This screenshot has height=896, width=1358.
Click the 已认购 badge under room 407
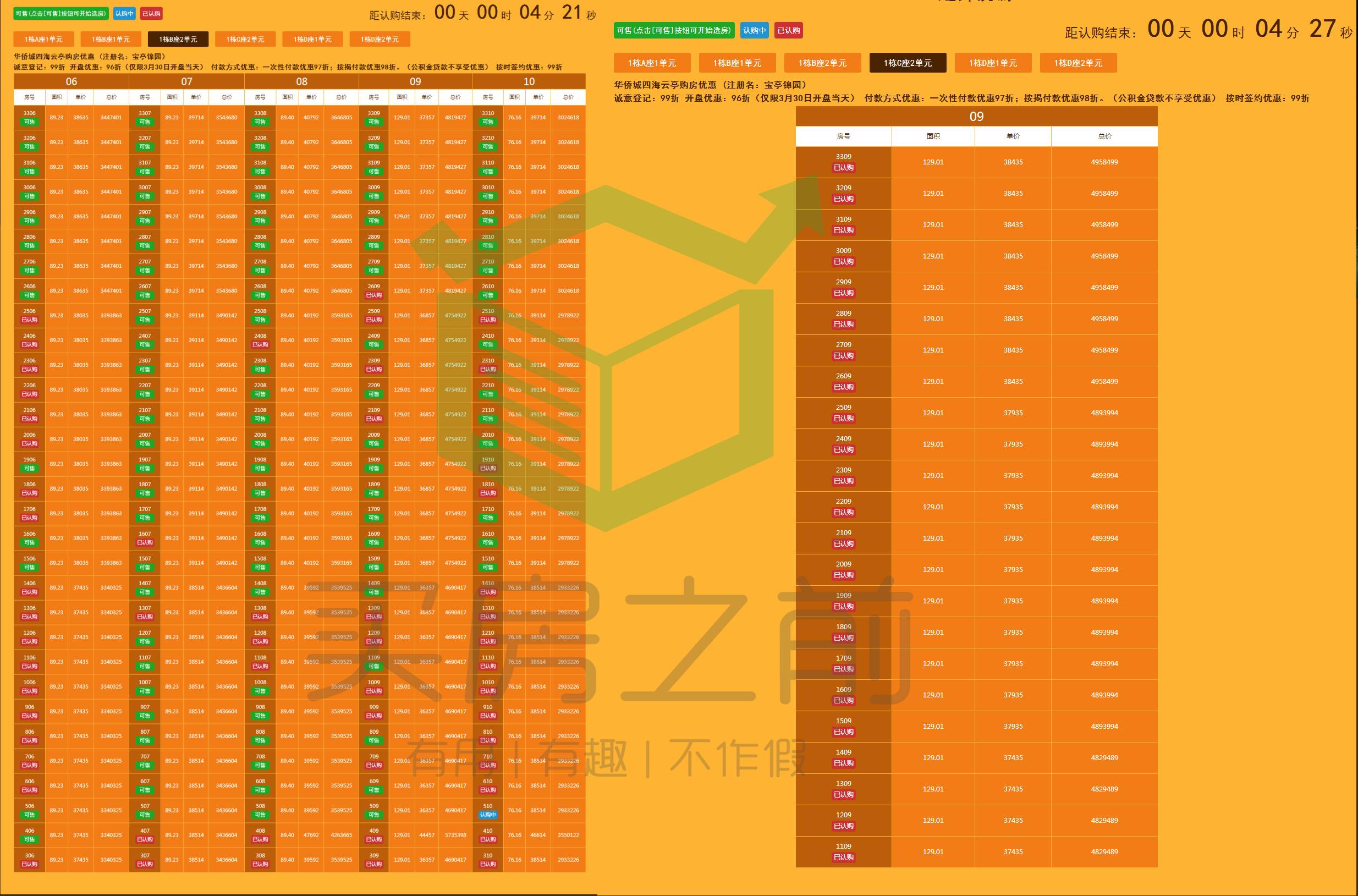pyautogui.click(x=145, y=839)
